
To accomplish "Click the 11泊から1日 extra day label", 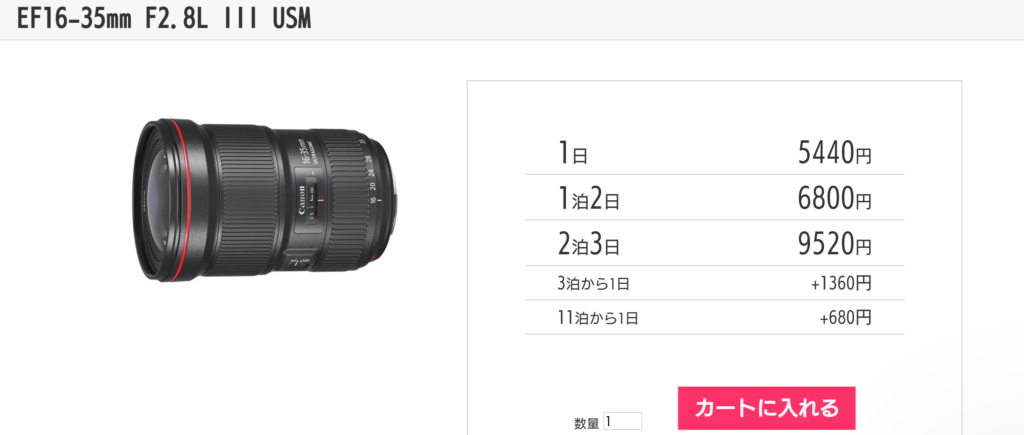I will (598, 318).
